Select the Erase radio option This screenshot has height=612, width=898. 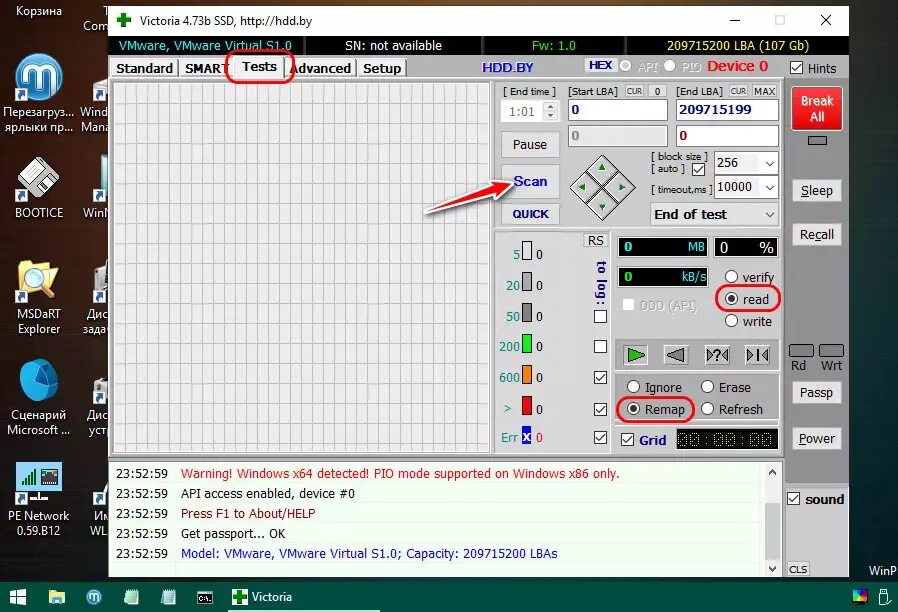coord(707,387)
